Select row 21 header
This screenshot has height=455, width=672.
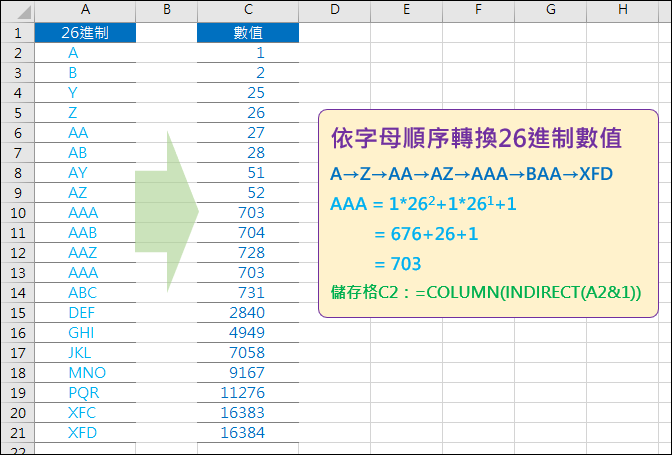point(18,433)
